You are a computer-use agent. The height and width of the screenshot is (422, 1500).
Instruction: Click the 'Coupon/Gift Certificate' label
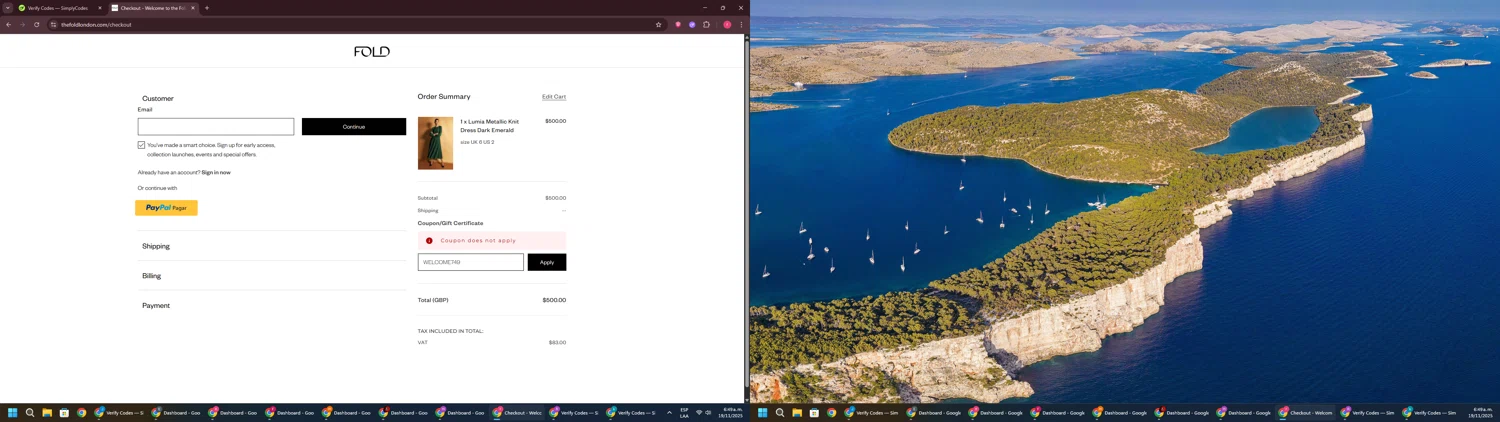[450, 223]
